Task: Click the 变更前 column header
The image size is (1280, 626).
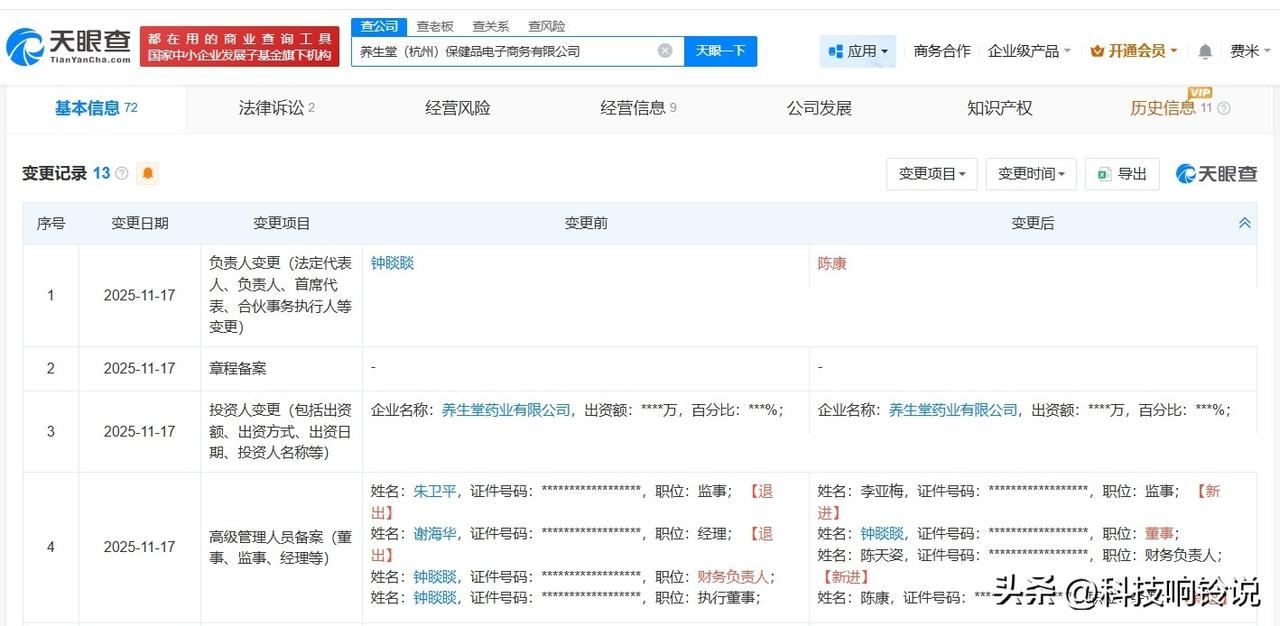Action: coord(586,223)
